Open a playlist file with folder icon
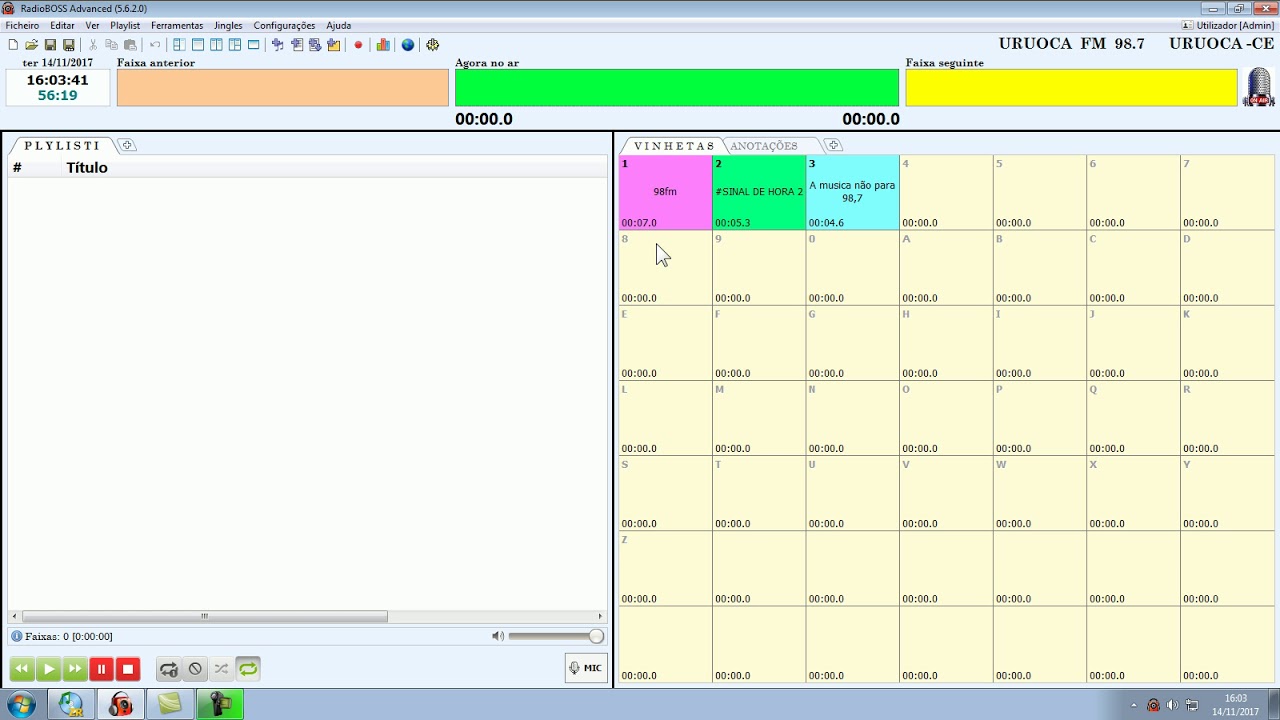 click(x=32, y=45)
